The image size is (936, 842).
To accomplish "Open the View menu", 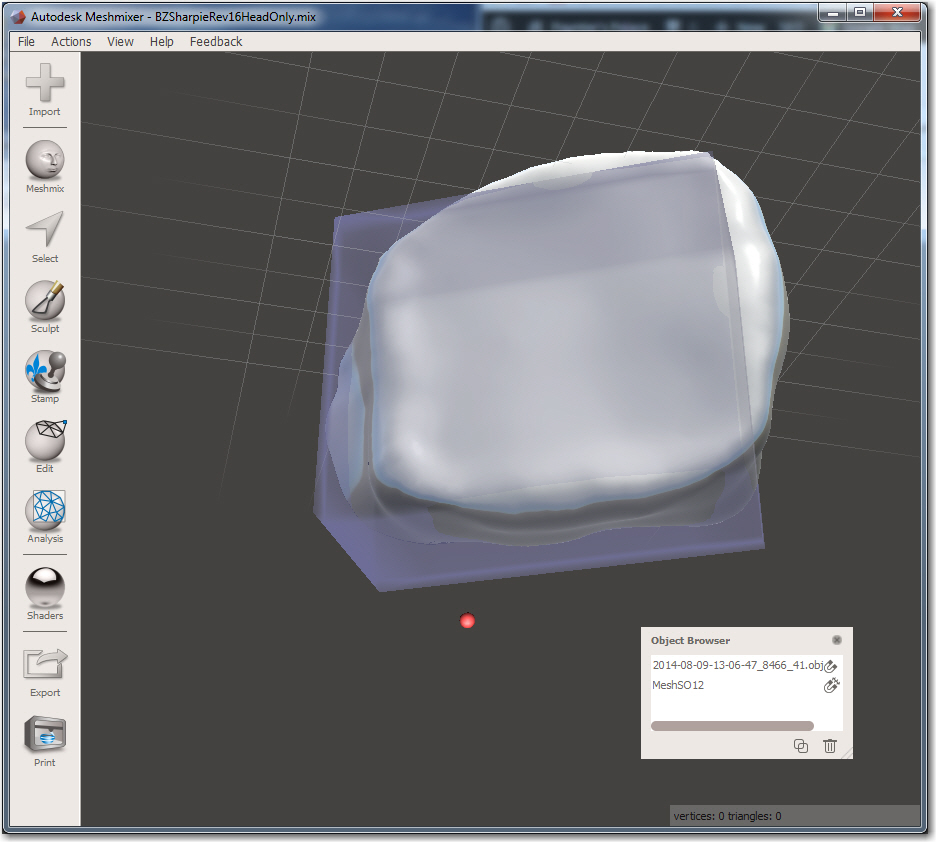I will tap(120, 42).
